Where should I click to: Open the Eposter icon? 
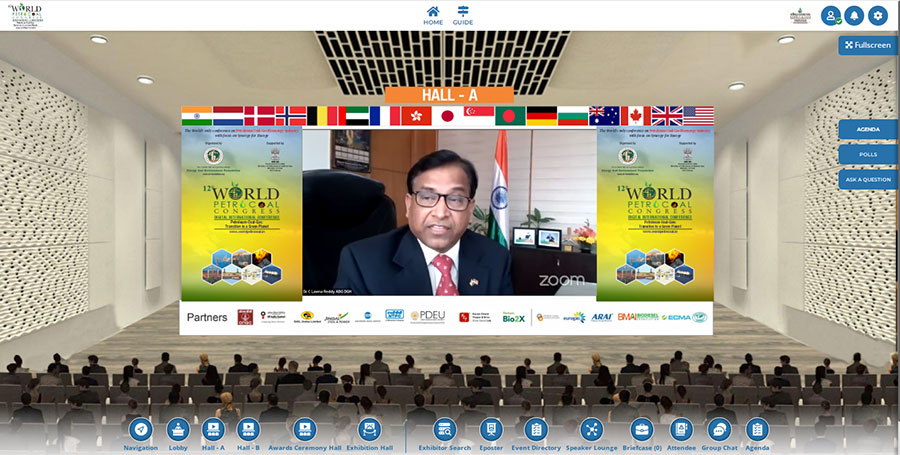click(x=491, y=429)
